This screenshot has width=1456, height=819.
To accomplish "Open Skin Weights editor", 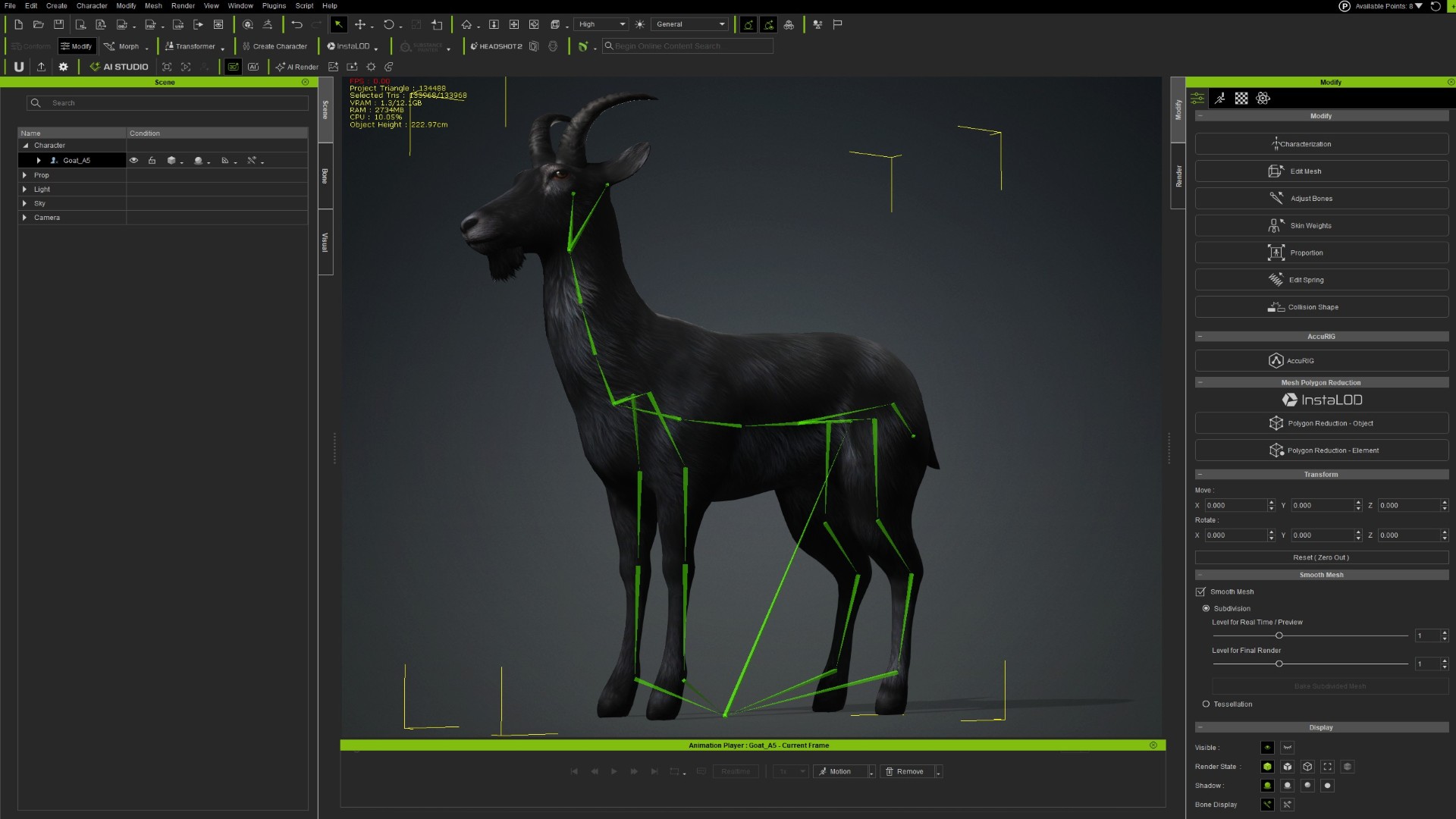I will (x=1322, y=226).
